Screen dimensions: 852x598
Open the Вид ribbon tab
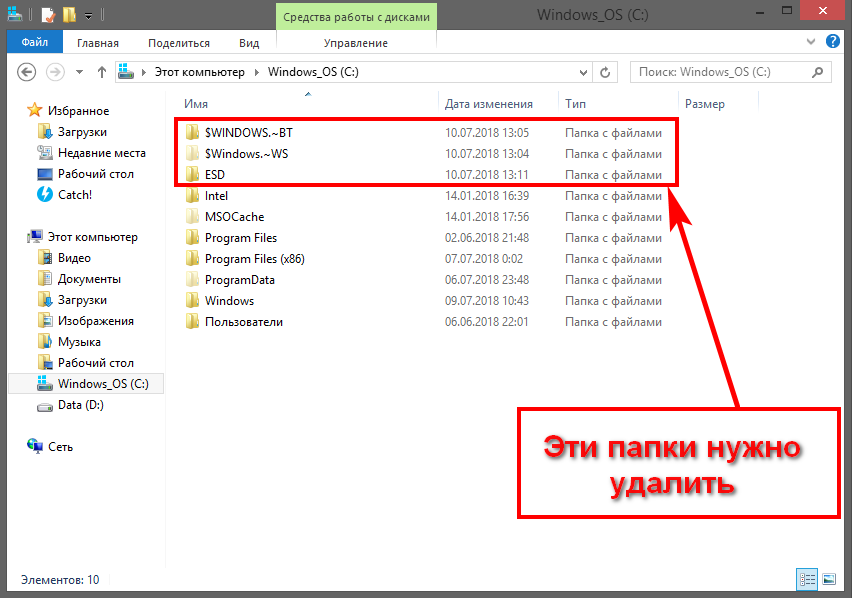[x=249, y=43]
